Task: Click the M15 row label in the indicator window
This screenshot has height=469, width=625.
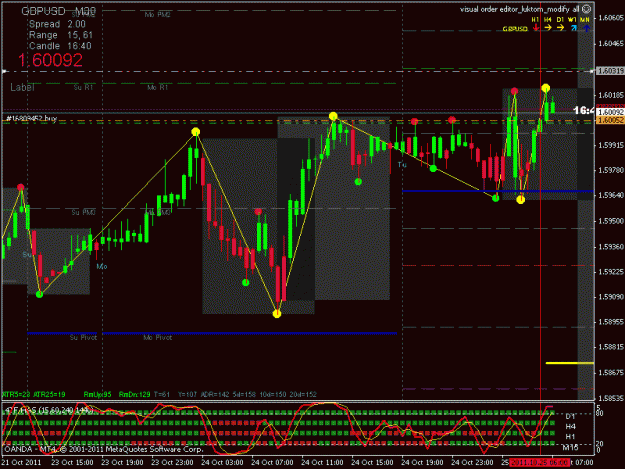Action: (570, 447)
